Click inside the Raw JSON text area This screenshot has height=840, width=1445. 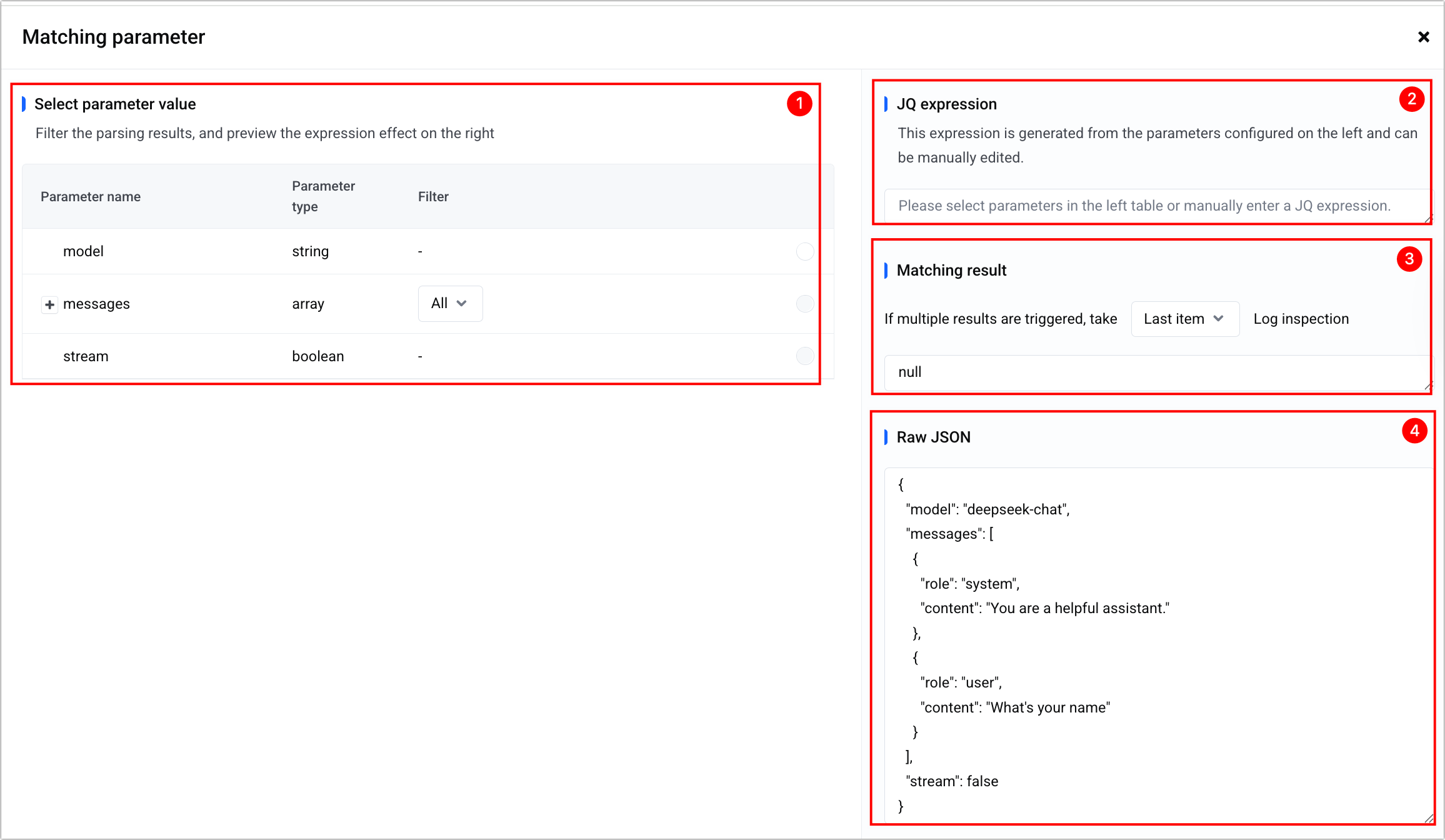[x=1156, y=644]
